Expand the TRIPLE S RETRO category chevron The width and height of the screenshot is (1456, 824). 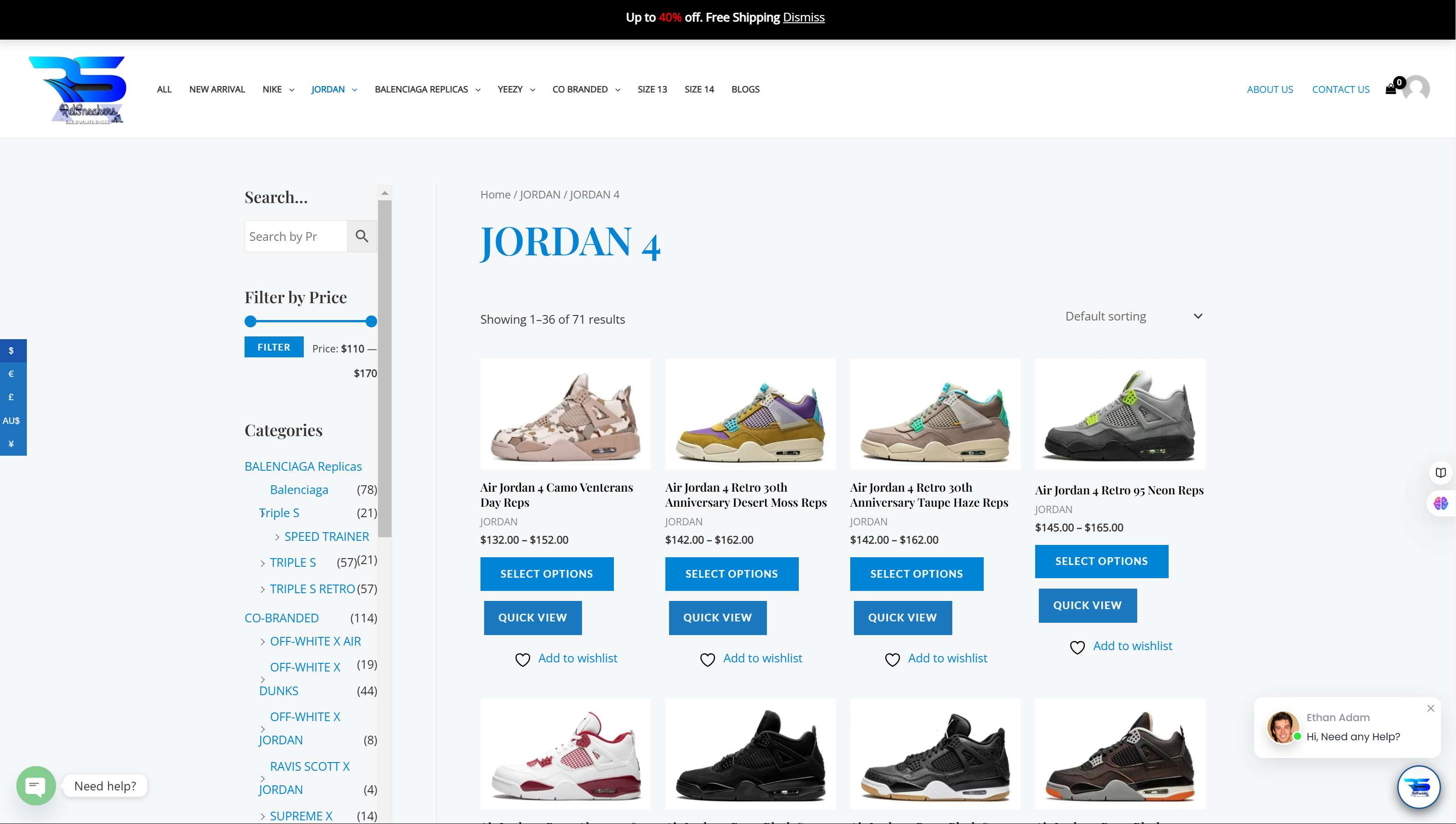point(262,590)
